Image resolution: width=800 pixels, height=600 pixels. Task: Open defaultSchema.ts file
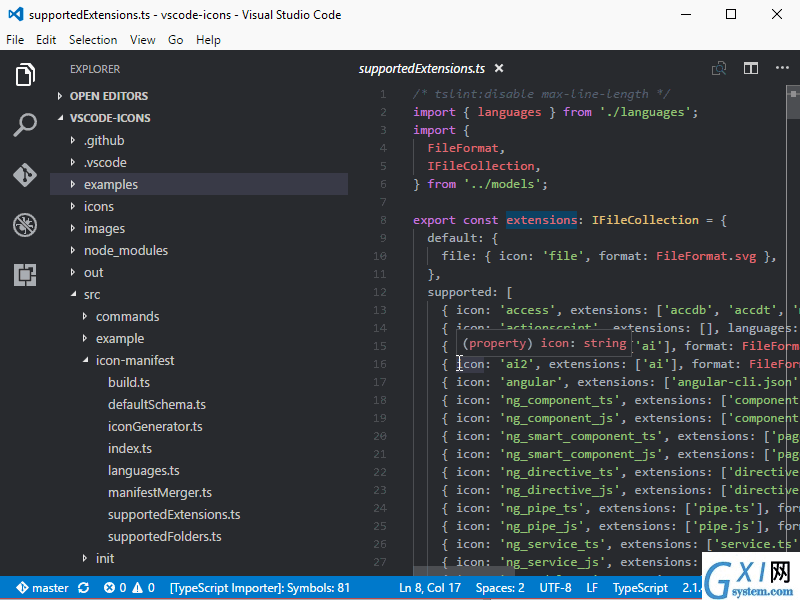pyautogui.click(x=157, y=404)
